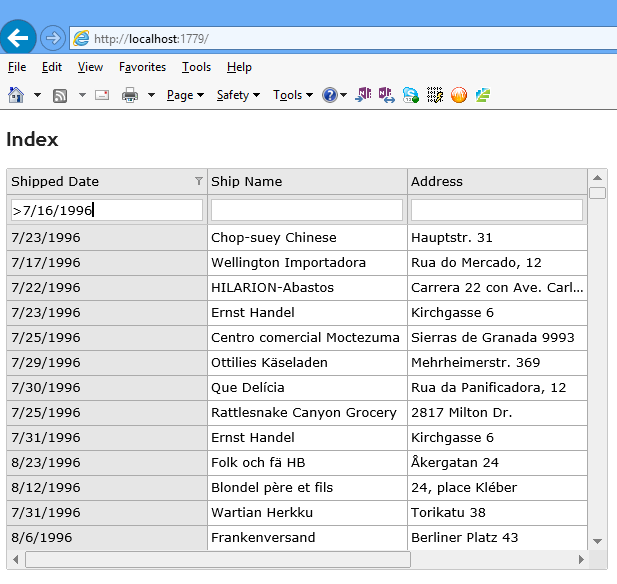
Task: Click the vertical scrollbar down arrow
Action: [597, 541]
